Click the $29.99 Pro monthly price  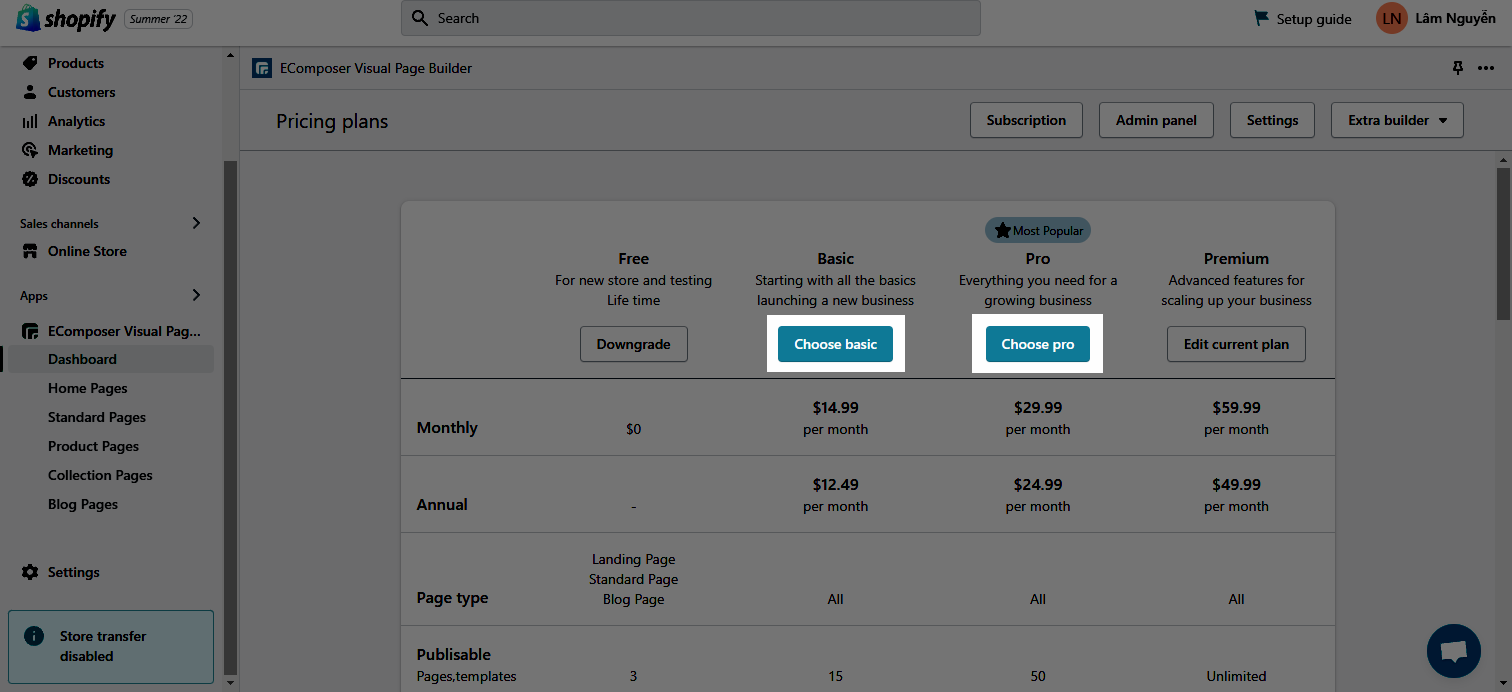[x=1038, y=408]
